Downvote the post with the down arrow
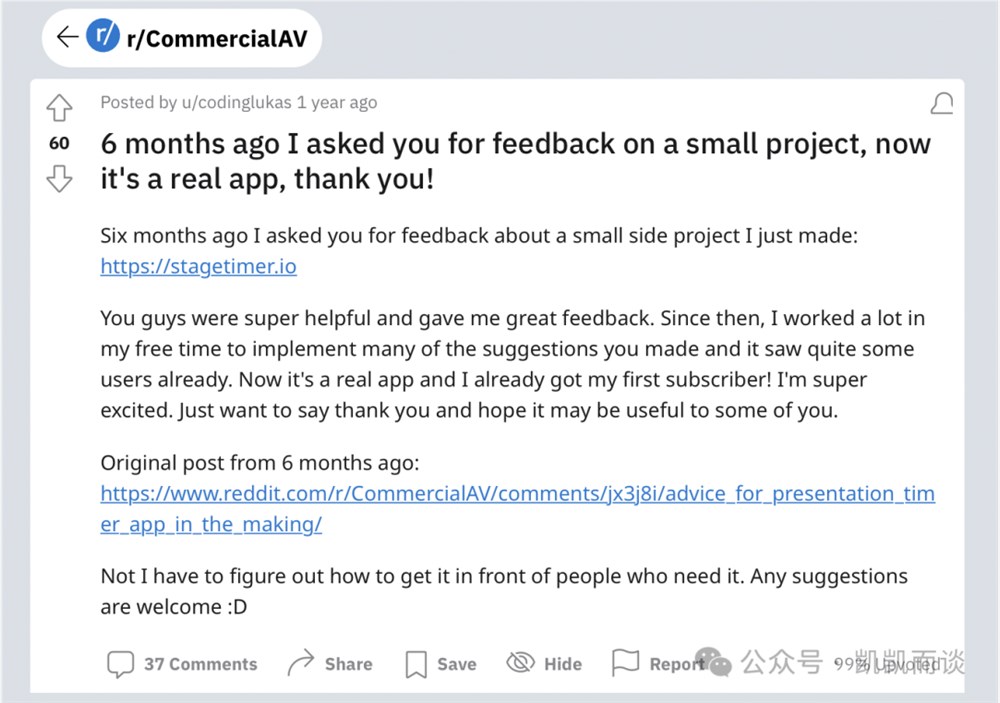This screenshot has height=703, width=1000. tap(60, 179)
